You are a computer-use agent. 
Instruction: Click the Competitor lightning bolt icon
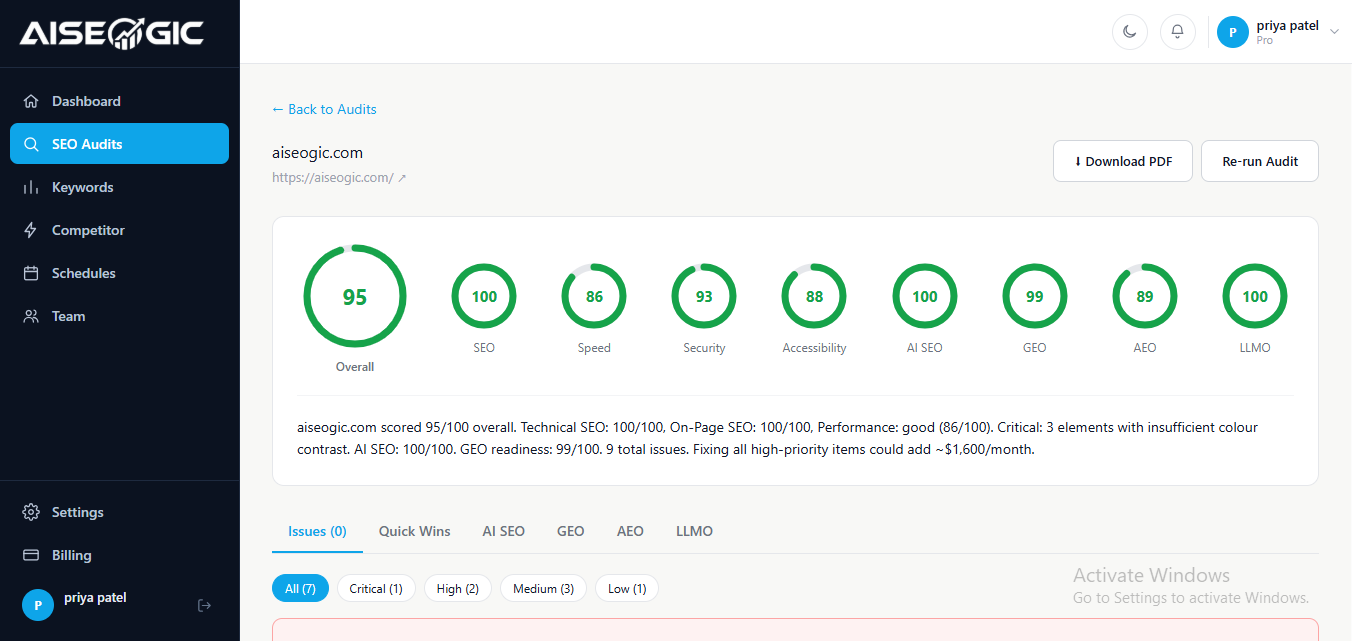coord(31,230)
